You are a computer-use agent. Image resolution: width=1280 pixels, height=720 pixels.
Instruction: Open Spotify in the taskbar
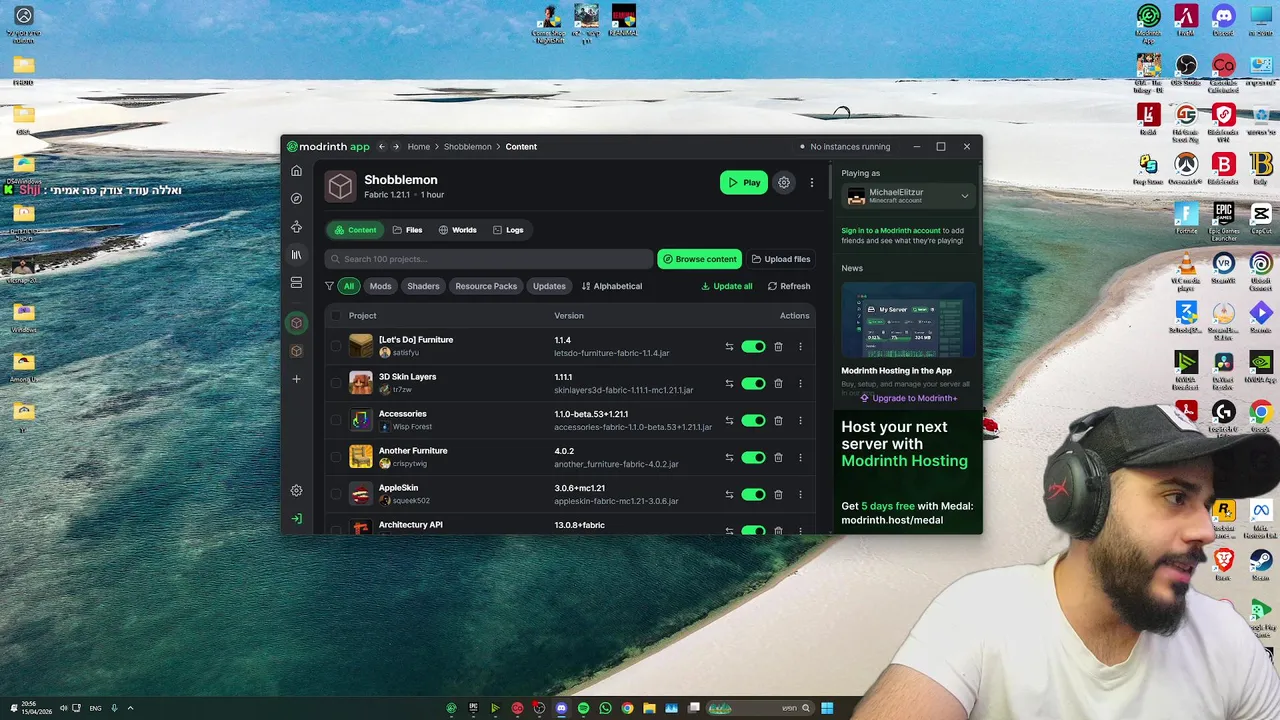click(x=583, y=709)
